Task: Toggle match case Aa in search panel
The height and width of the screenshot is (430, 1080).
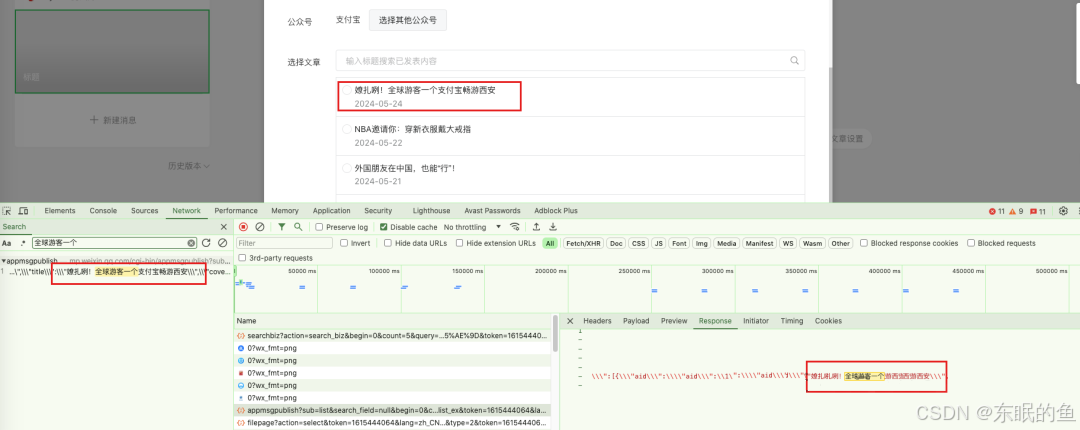Action: click(x=7, y=243)
